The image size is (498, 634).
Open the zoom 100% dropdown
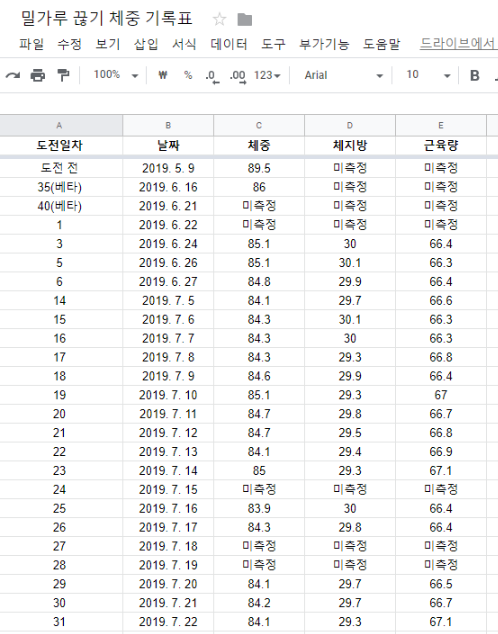(x=116, y=75)
